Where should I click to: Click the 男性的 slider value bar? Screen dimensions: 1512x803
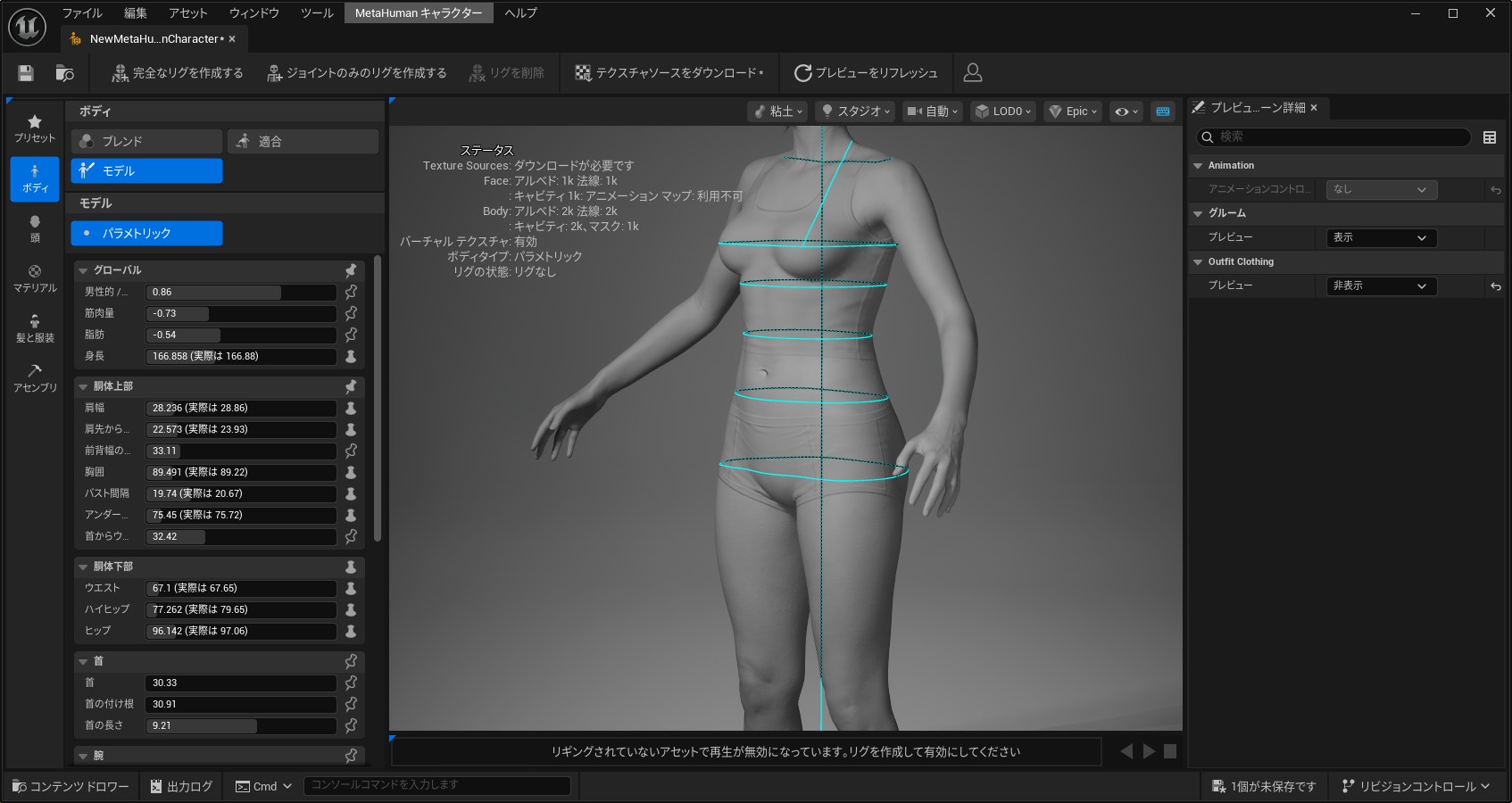tap(240, 292)
